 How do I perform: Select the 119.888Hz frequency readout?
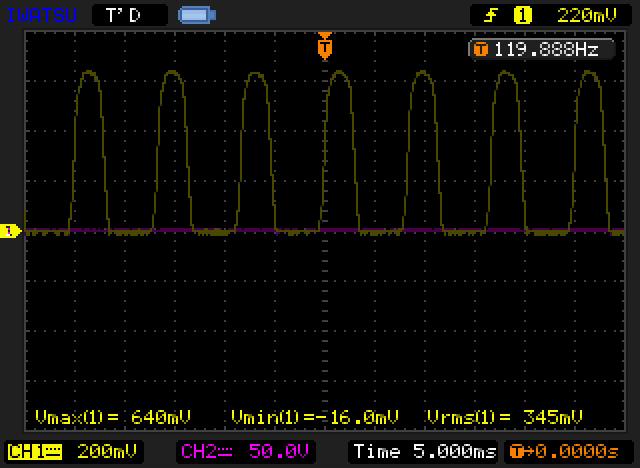point(546,50)
